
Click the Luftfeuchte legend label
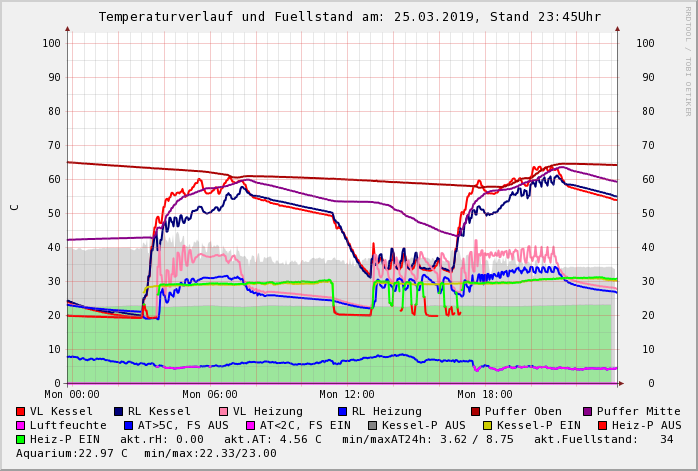68,426
